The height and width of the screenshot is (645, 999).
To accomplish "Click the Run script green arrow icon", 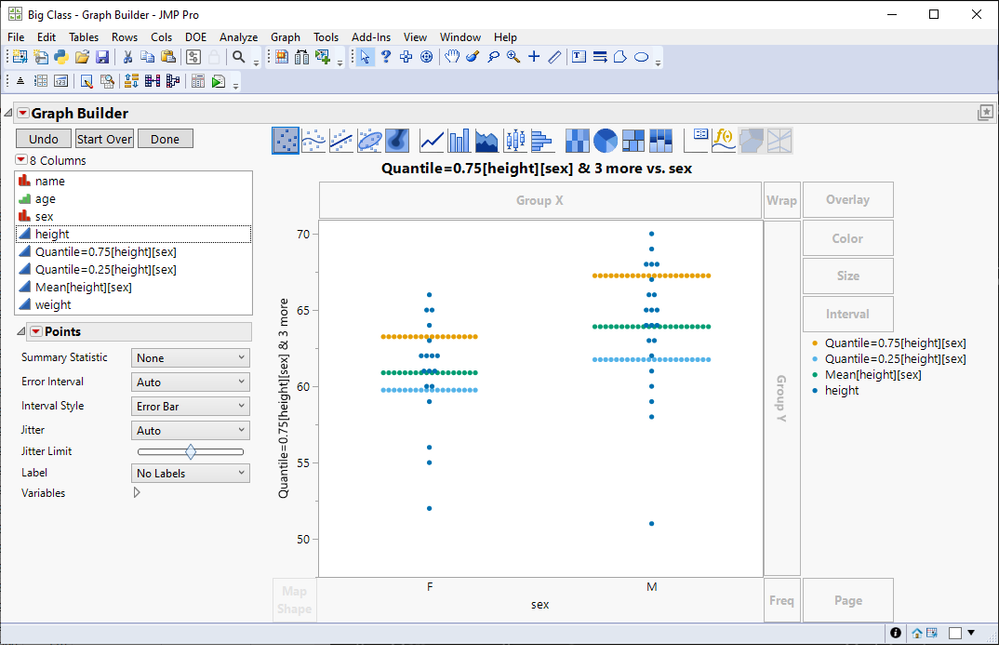I will pyautogui.click(x=219, y=82).
